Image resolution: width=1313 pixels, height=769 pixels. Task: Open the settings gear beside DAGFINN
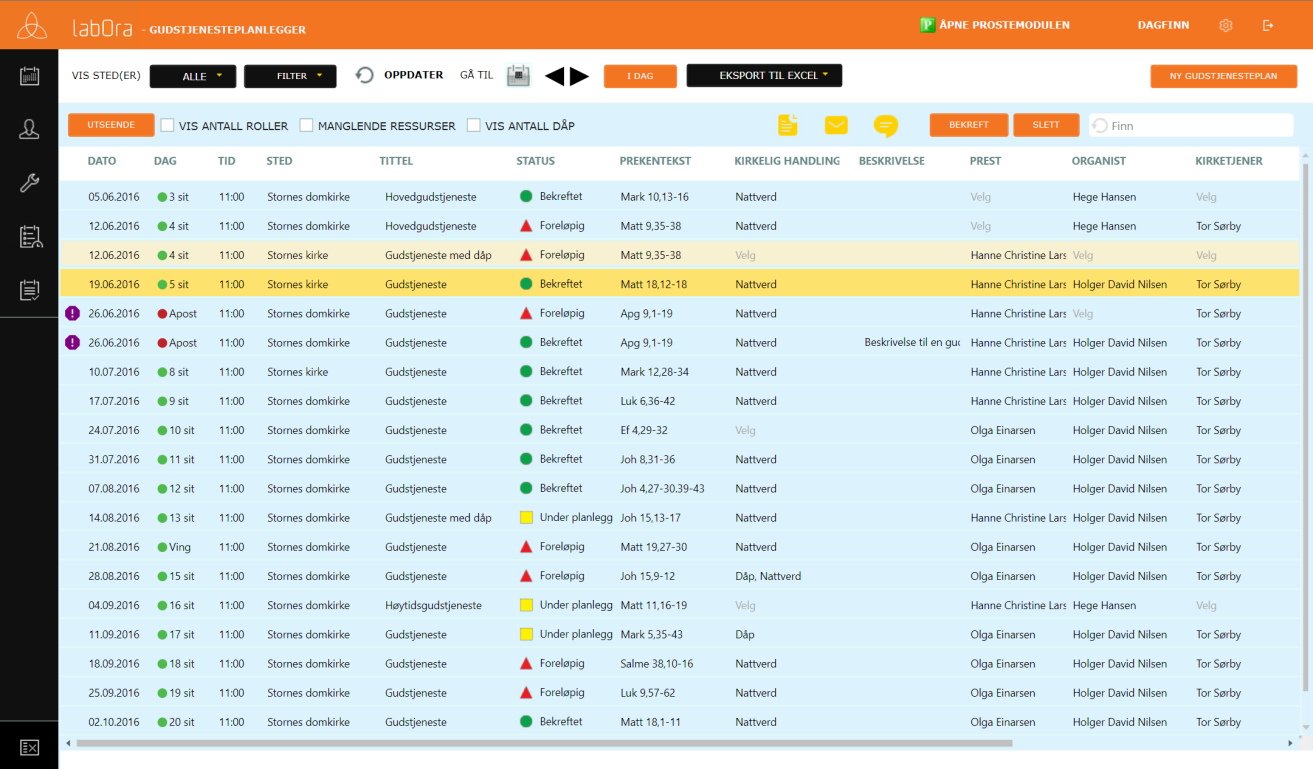(x=1226, y=26)
